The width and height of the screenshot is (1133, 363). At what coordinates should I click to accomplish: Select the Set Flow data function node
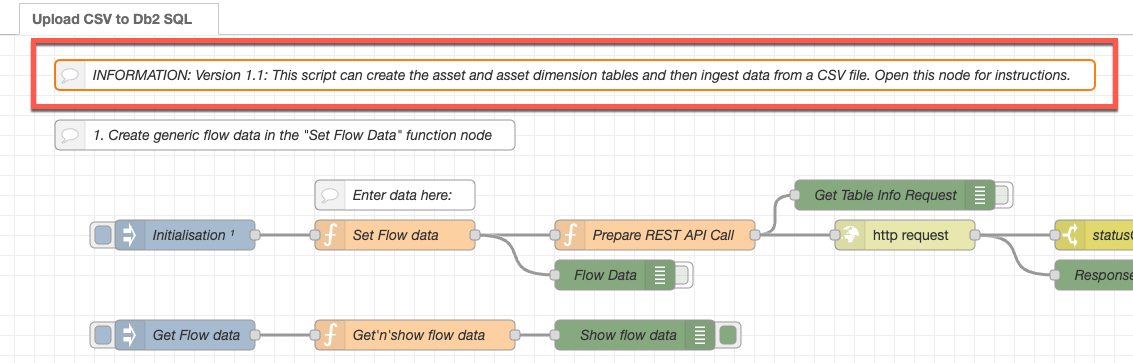pyautogui.click(x=395, y=235)
